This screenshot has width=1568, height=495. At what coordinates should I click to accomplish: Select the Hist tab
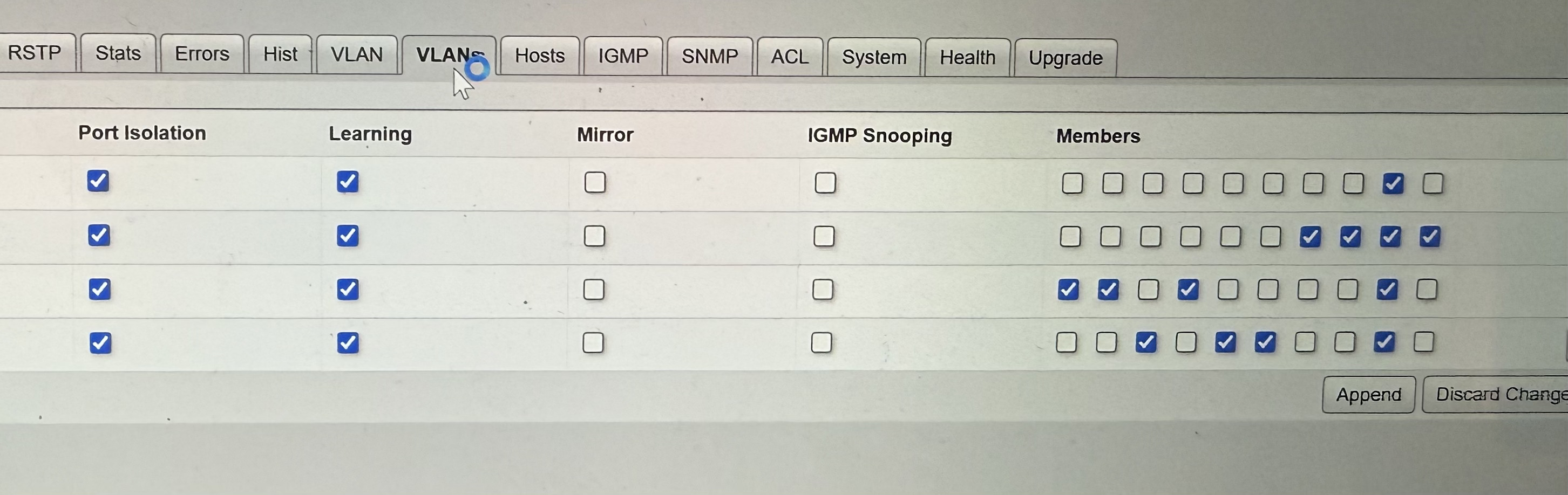point(280,54)
